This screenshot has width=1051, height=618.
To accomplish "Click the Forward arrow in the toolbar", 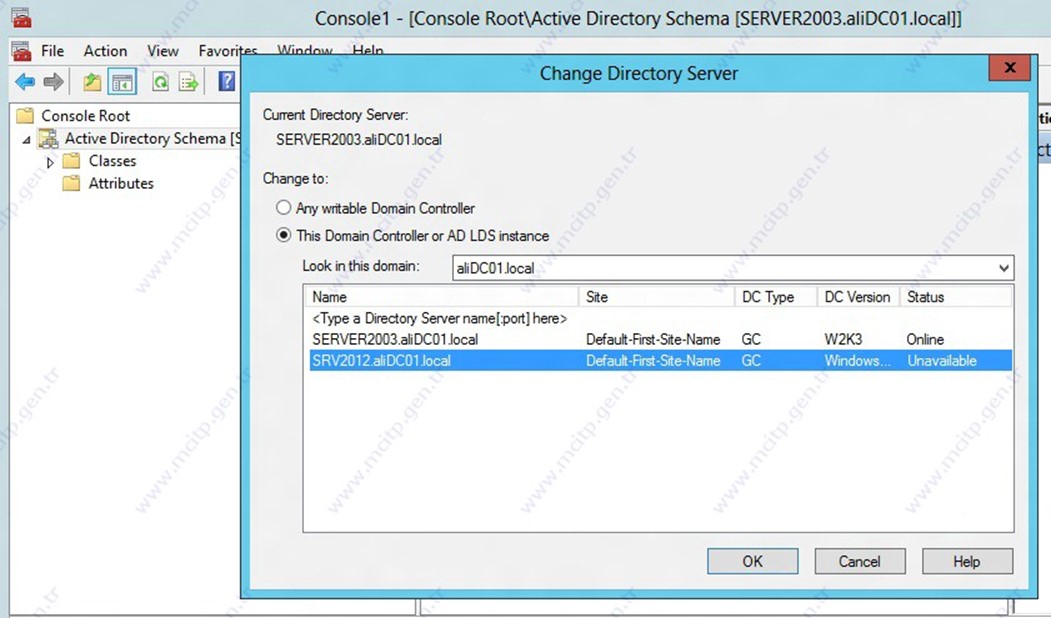I will pyautogui.click(x=53, y=82).
